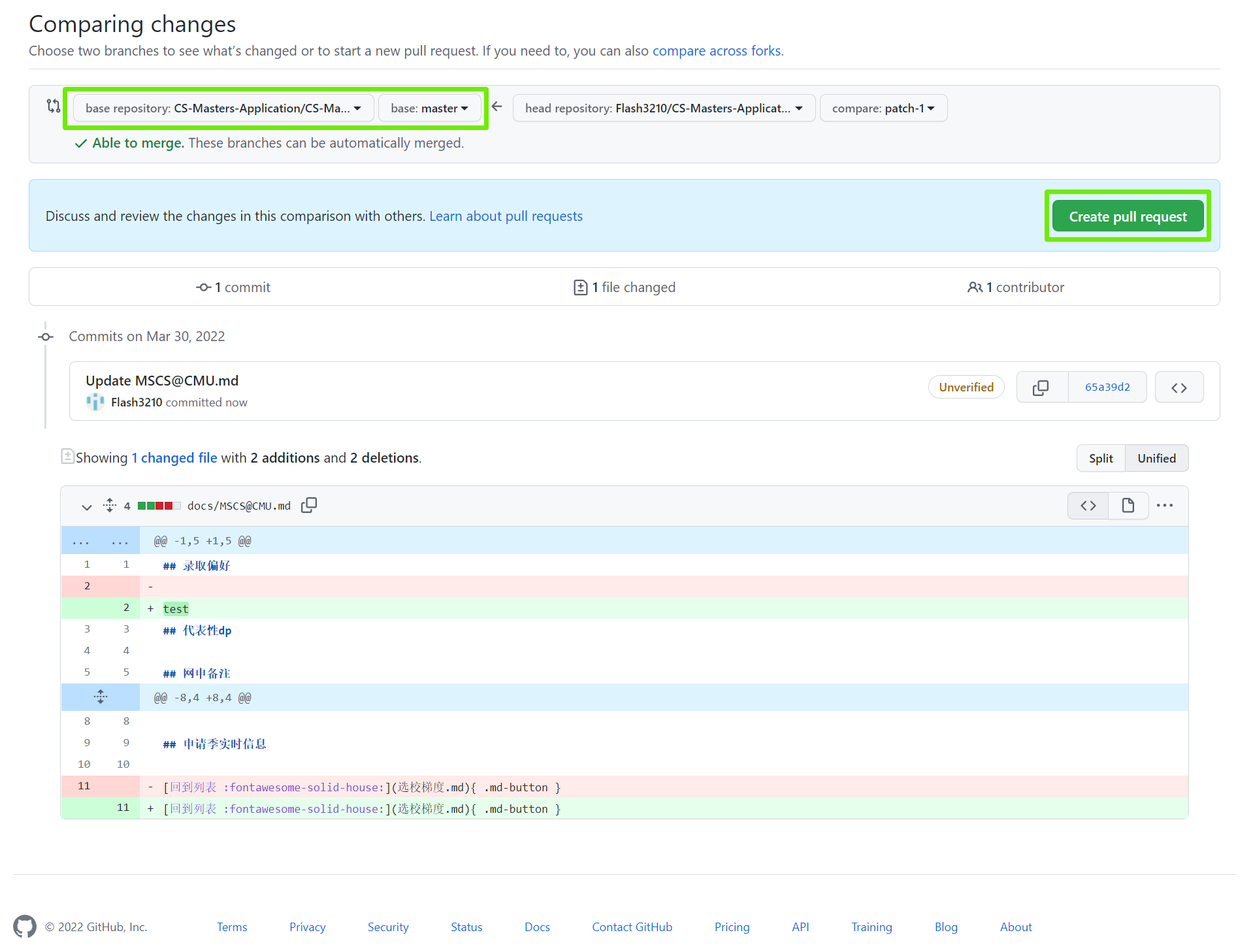Open About footer link

[x=1016, y=927]
